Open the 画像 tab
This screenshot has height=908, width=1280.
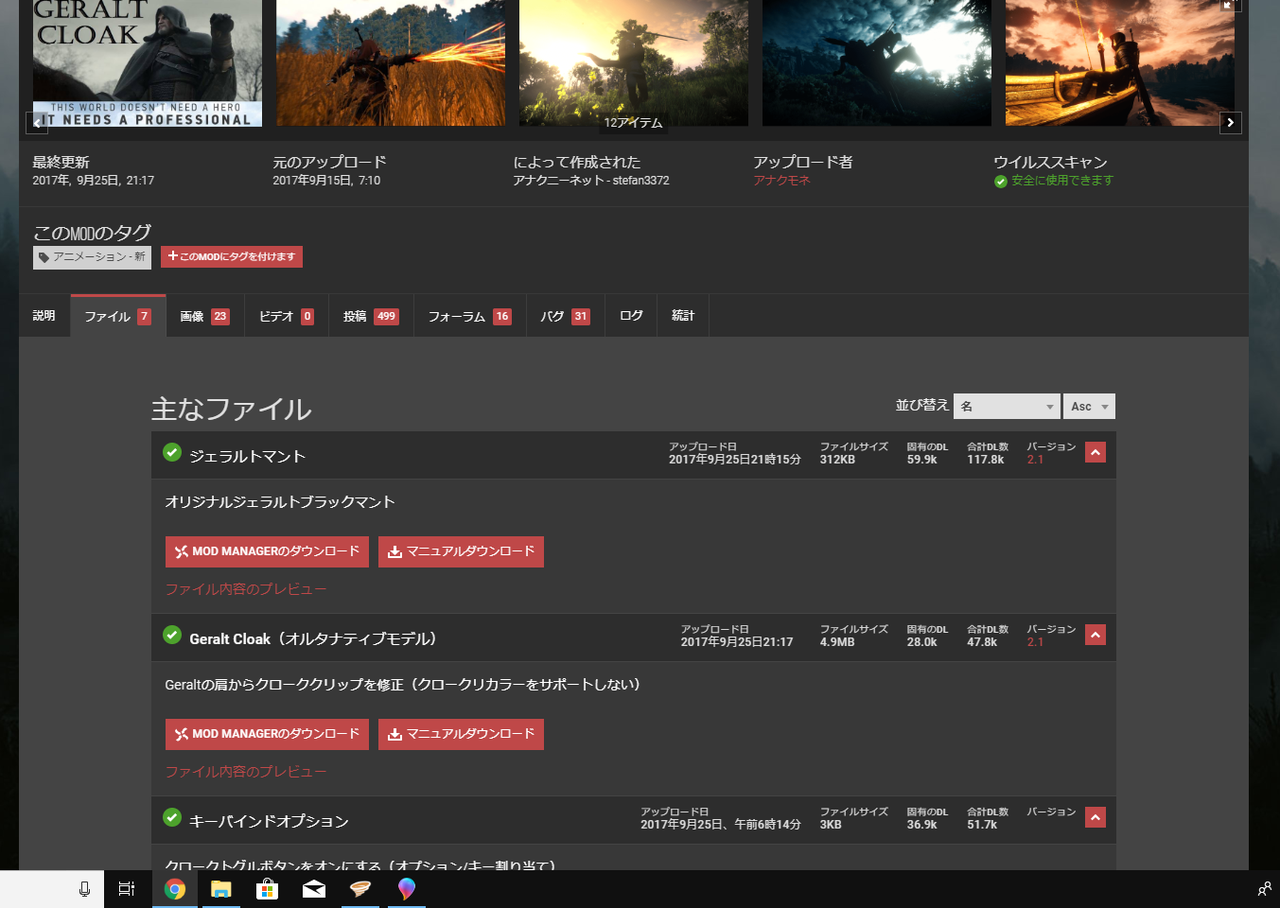point(205,316)
